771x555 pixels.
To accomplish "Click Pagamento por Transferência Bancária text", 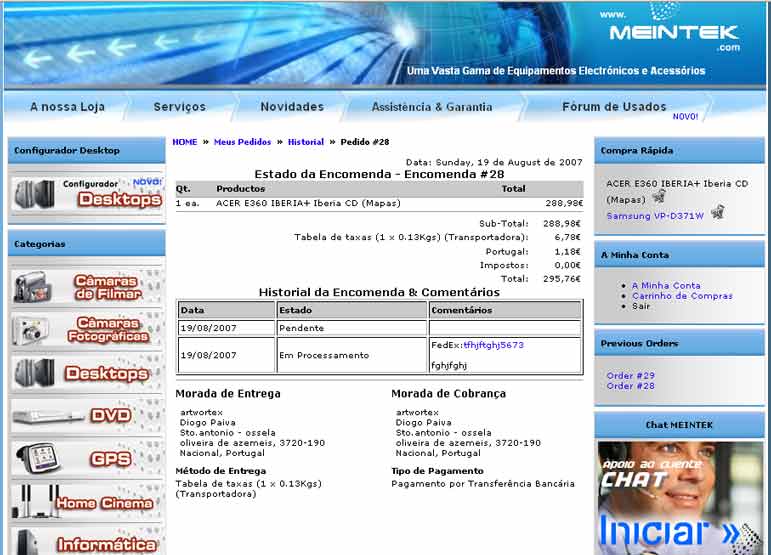I will [x=483, y=484].
